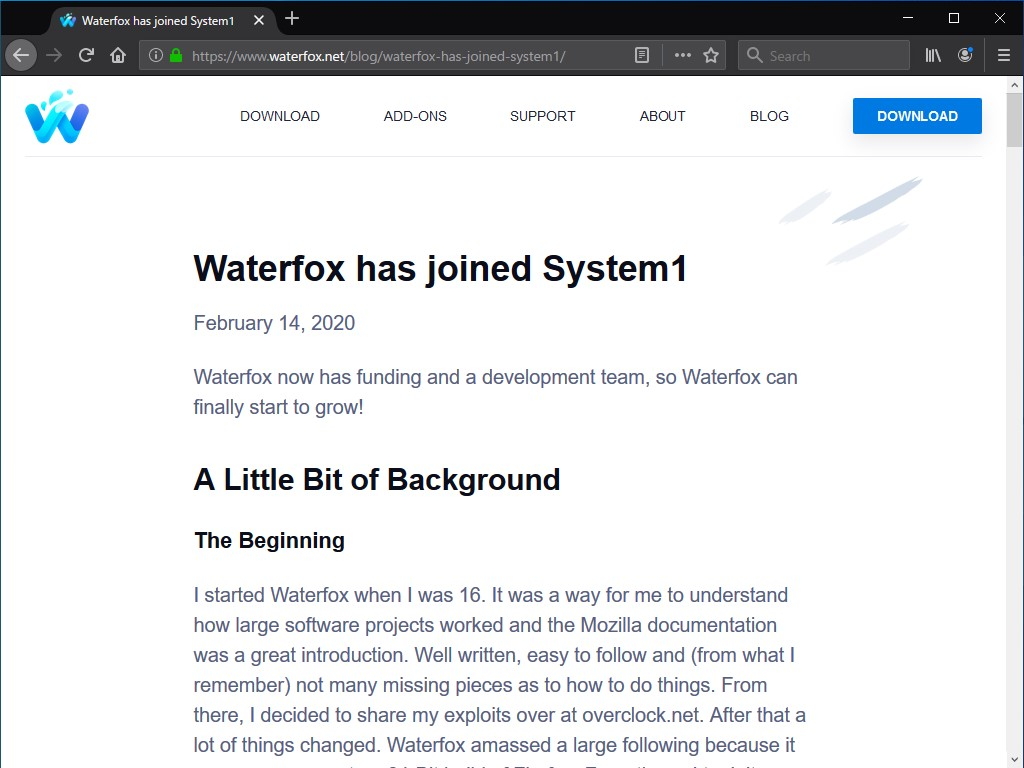This screenshot has width=1024, height=768.
Task: Open a new browser tab
Action: coord(290,18)
